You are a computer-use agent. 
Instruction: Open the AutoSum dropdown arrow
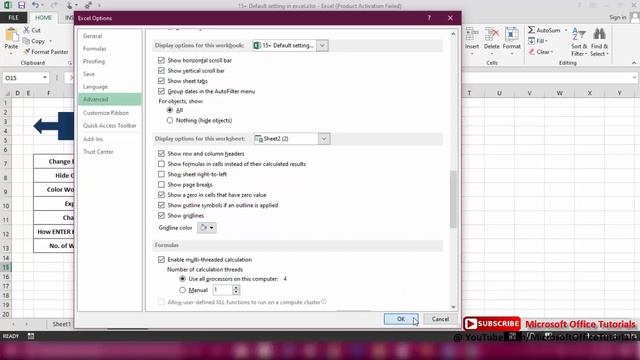click(566, 30)
